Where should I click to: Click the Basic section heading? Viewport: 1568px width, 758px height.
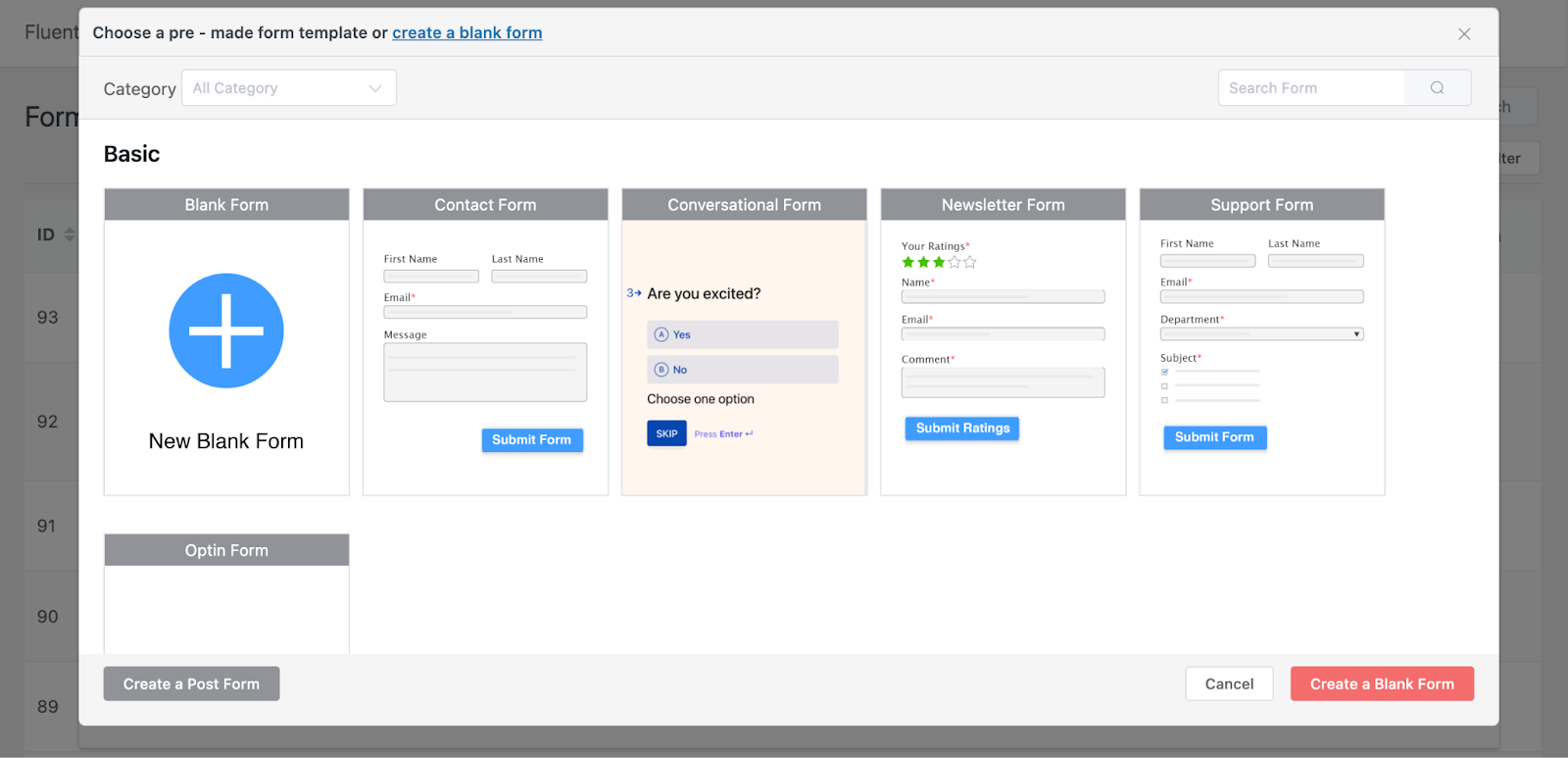click(x=131, y=154)
